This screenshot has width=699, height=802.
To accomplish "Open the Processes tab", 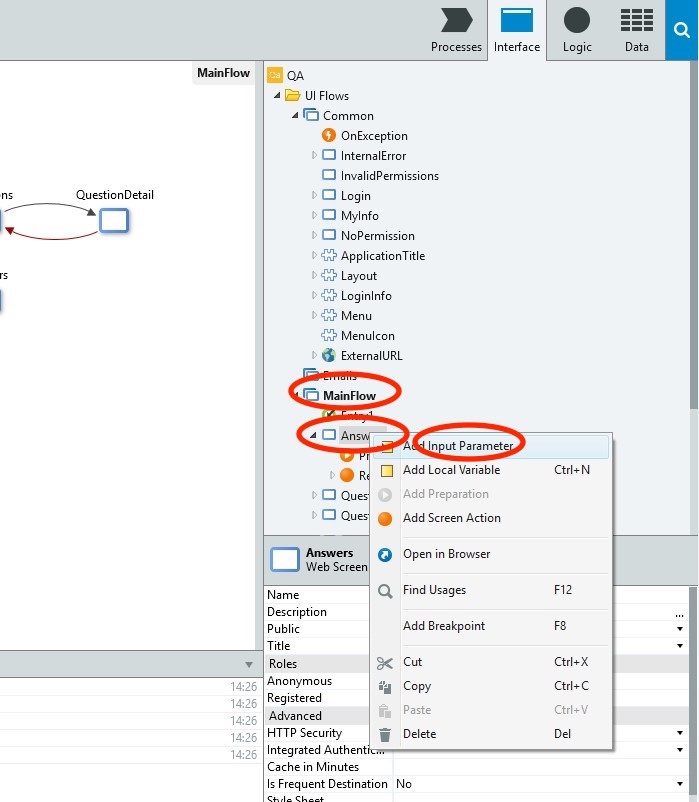I will click(x=456, y=30).
